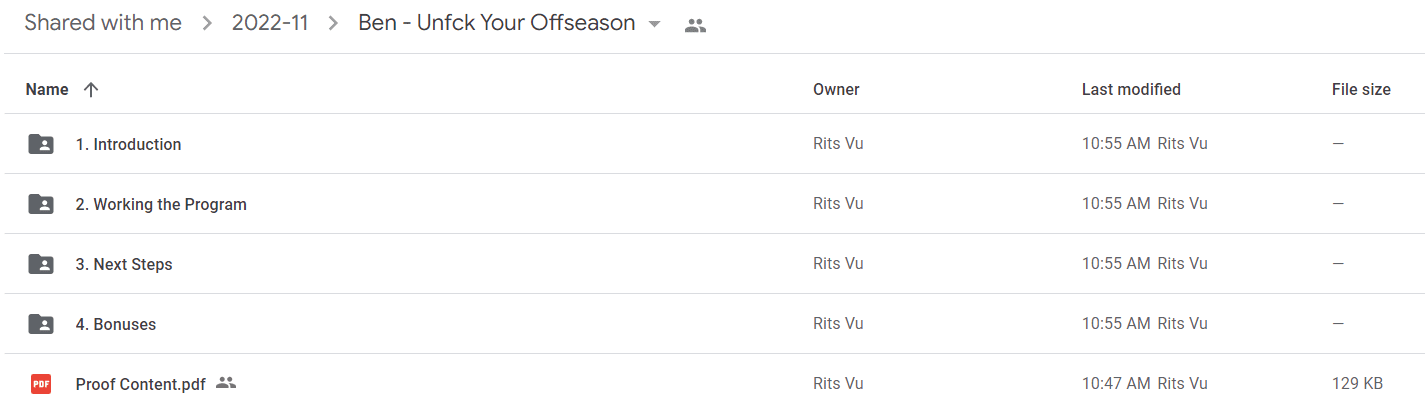Select the 2. Working the Program folder
Image resolution: width=1425 pixels, height=412 pixels.
click(x=712, y=204)
